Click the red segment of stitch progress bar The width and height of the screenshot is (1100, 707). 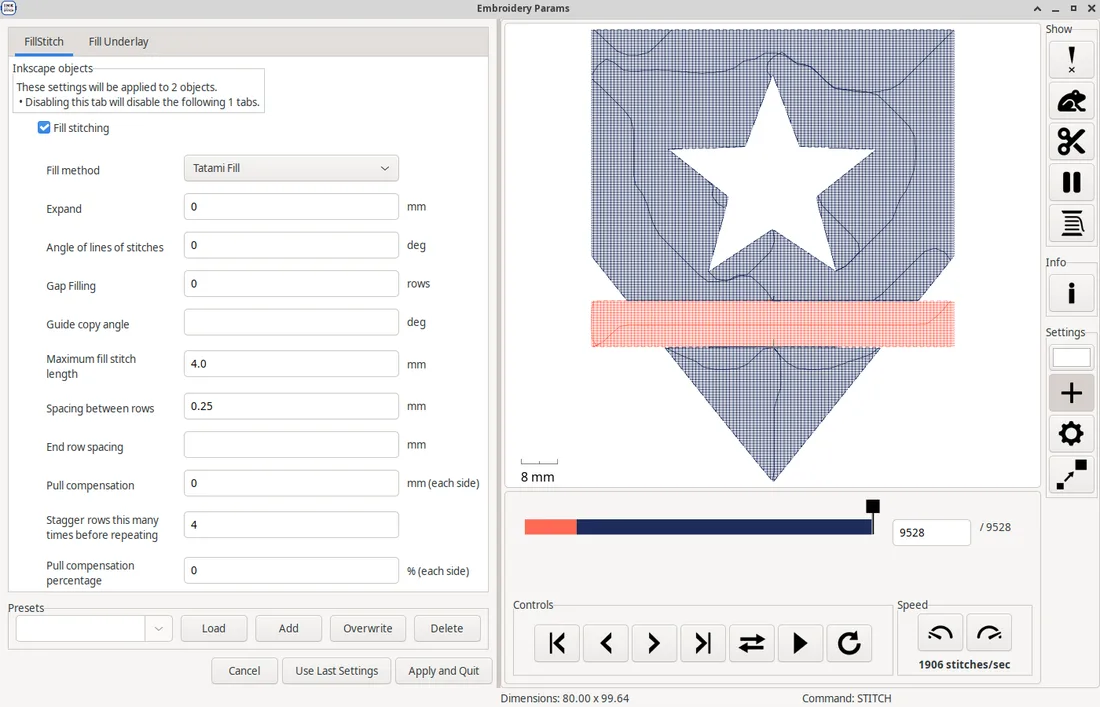point(551,527)
